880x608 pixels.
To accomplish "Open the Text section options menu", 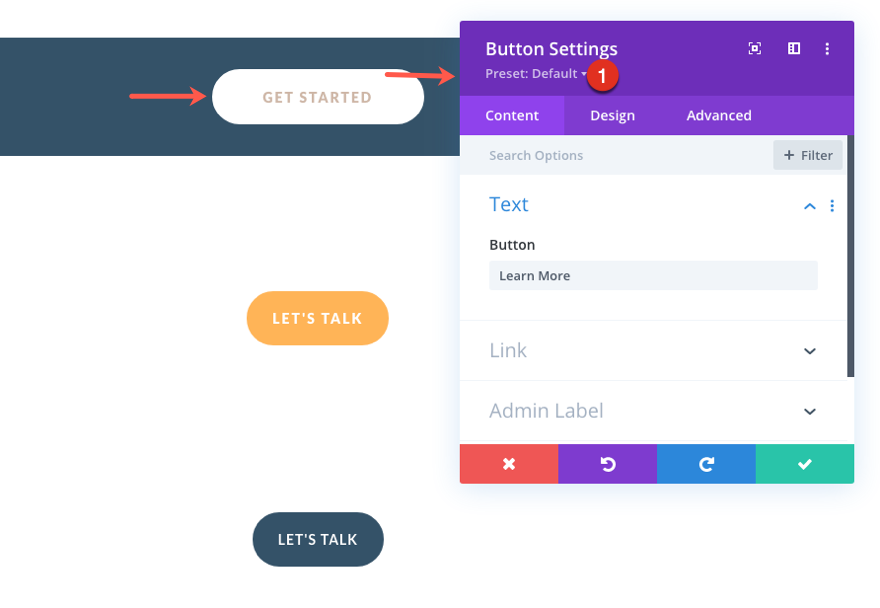I will pyautogui.click(x=832, y=206).
